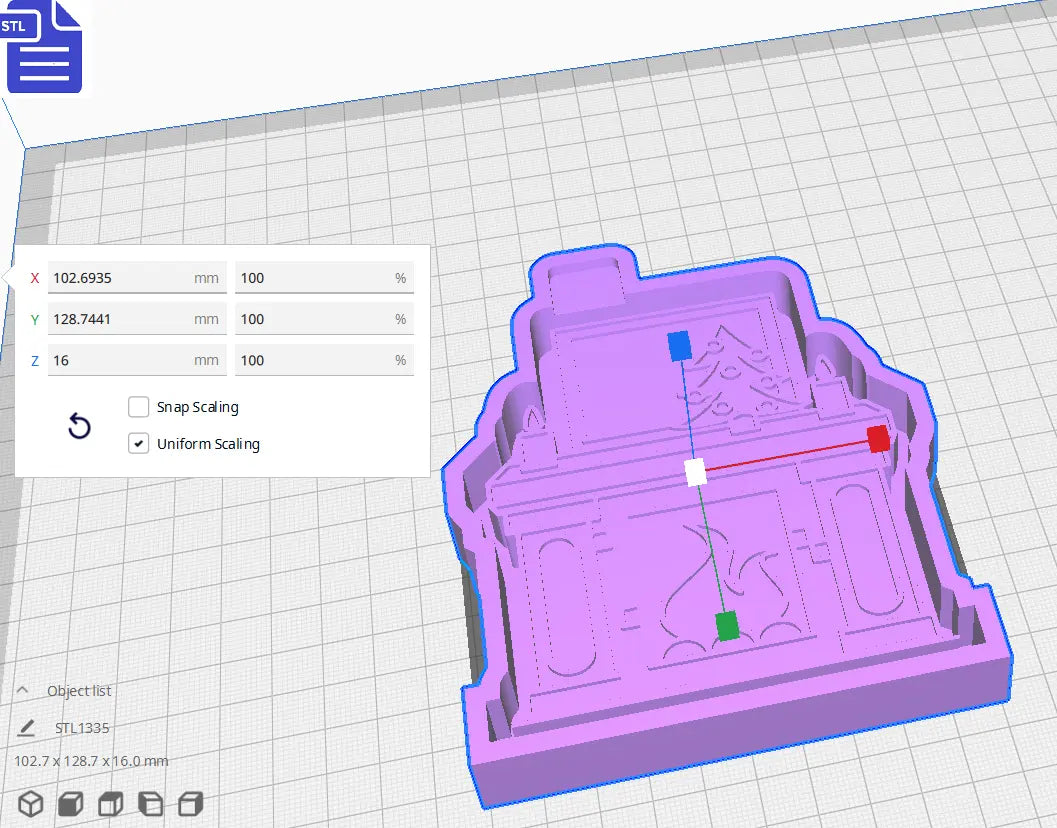Click the X percentage field showing 100

coord(322,277)
